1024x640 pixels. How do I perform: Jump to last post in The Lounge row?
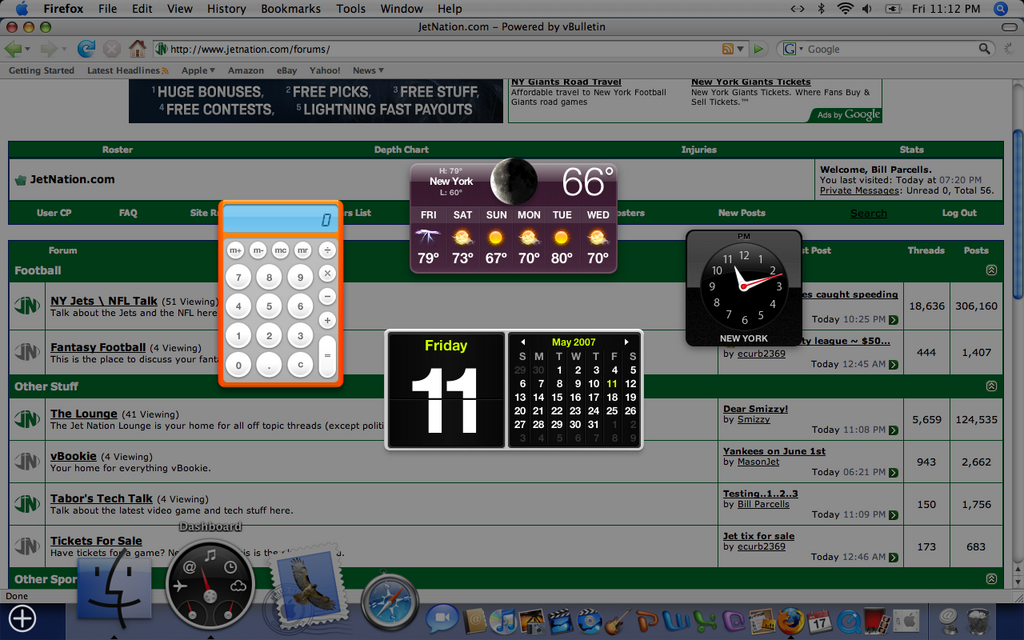click(x=893, y=430)
